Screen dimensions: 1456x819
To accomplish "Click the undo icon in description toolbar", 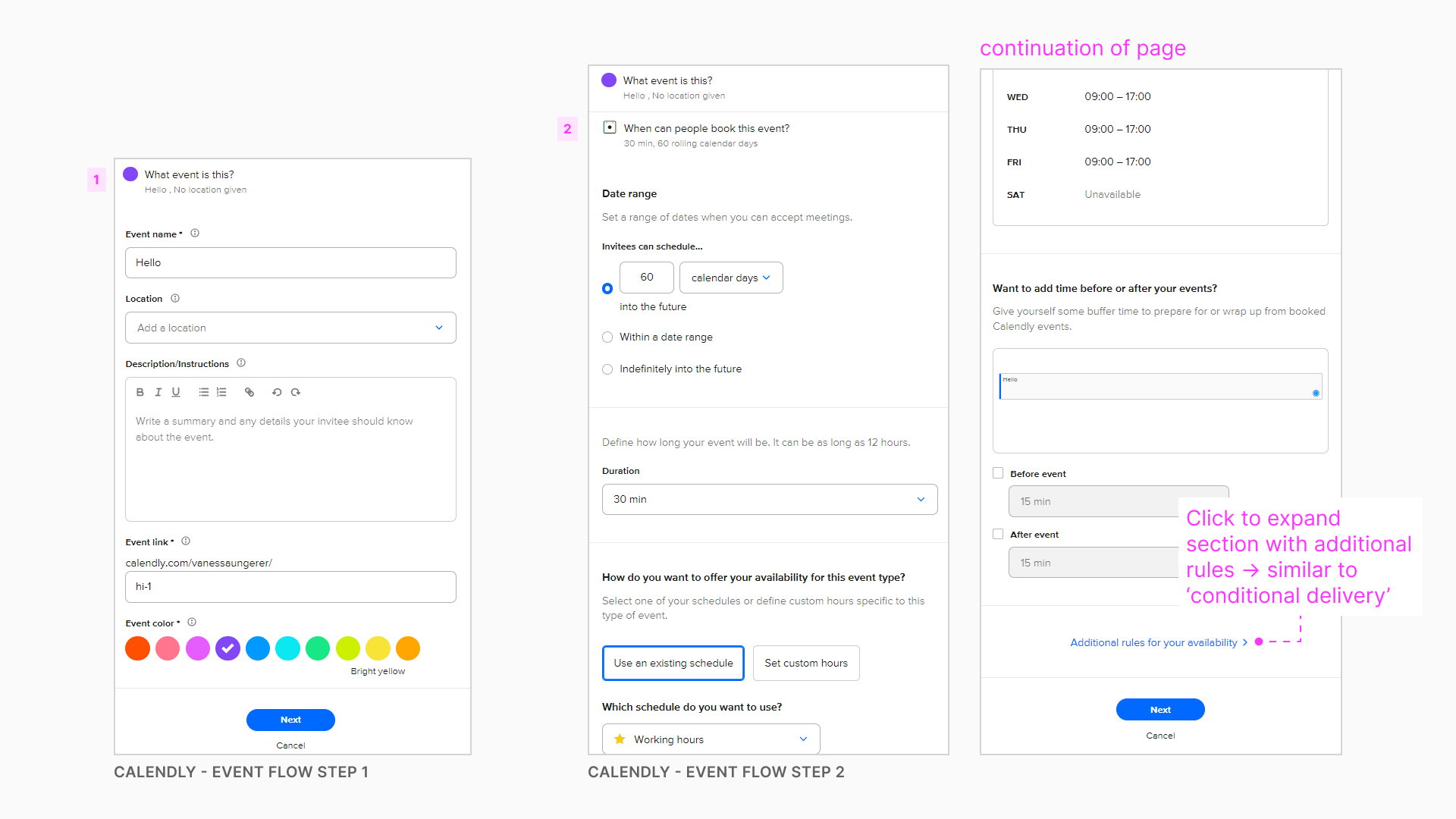I will tap(277, 392).
